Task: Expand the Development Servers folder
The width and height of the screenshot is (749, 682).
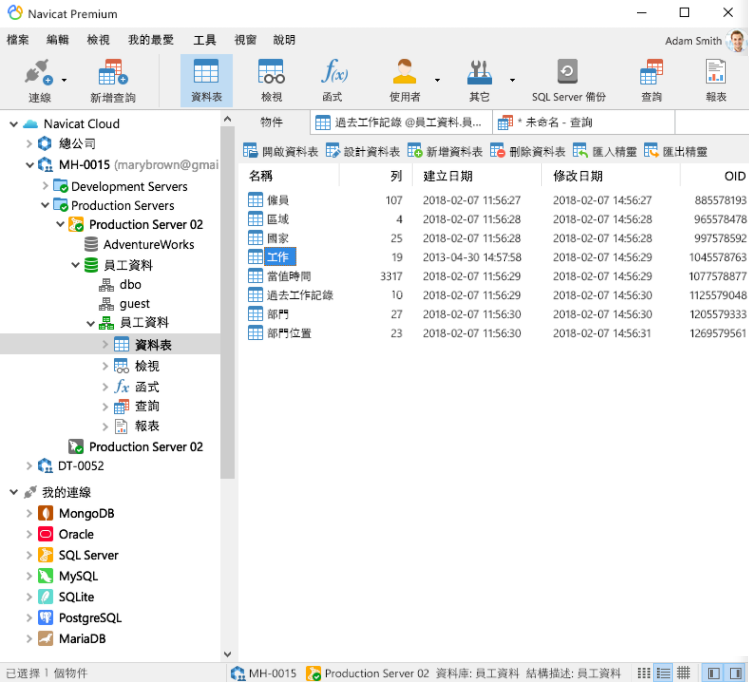Action: (45, 185)
